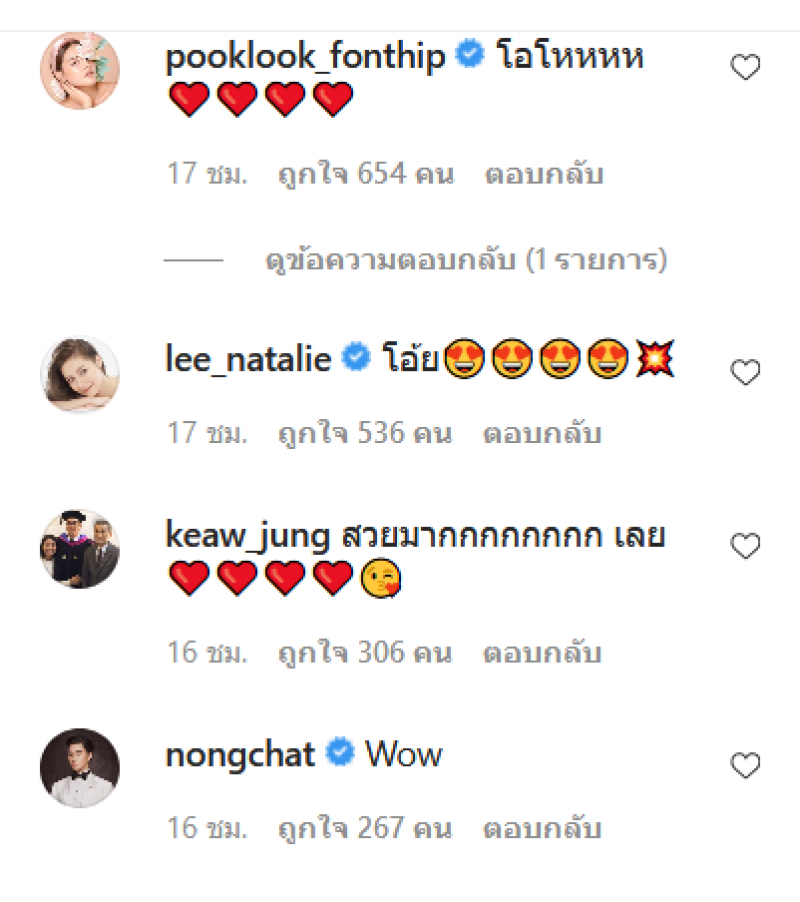This screenshot has width=800, height=902.
Task: View nongchat's profile picture
Action: tap(80, 768)
